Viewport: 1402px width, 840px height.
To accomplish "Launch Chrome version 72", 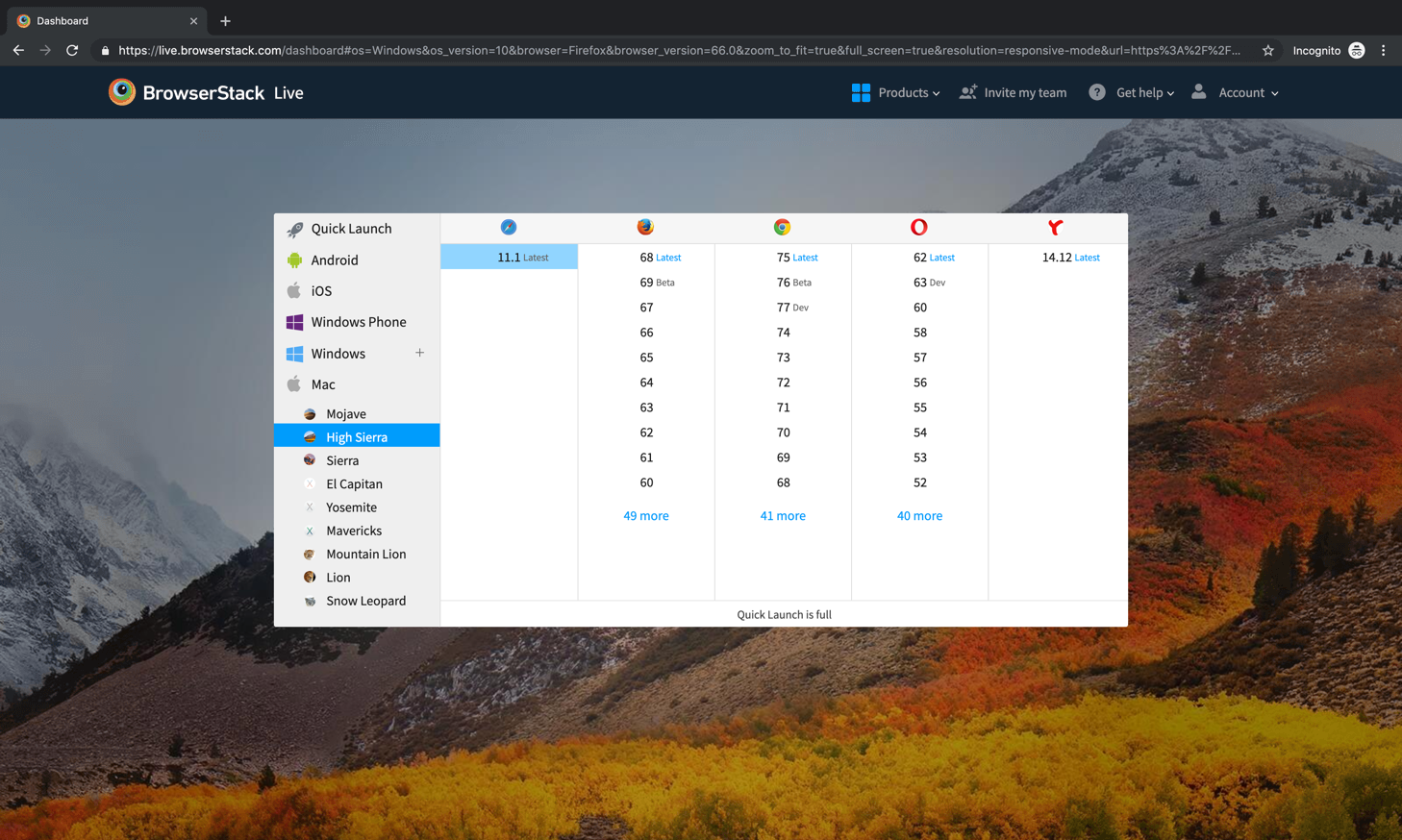I will coord(783,383).
